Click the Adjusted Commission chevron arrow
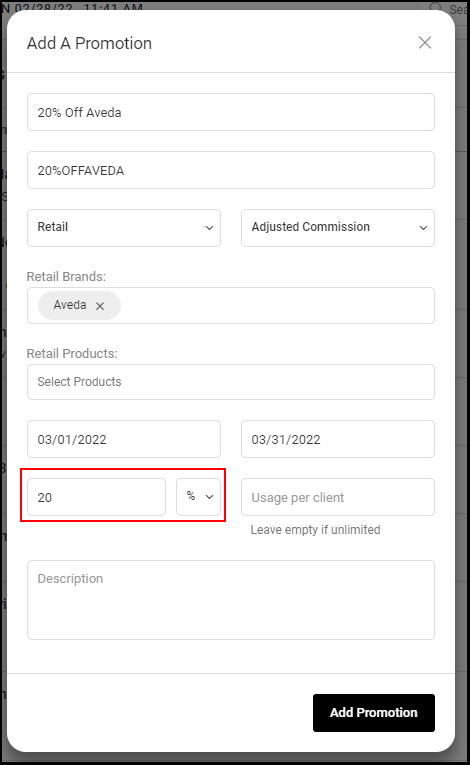 pyautogui.click(x=423, y=228)
